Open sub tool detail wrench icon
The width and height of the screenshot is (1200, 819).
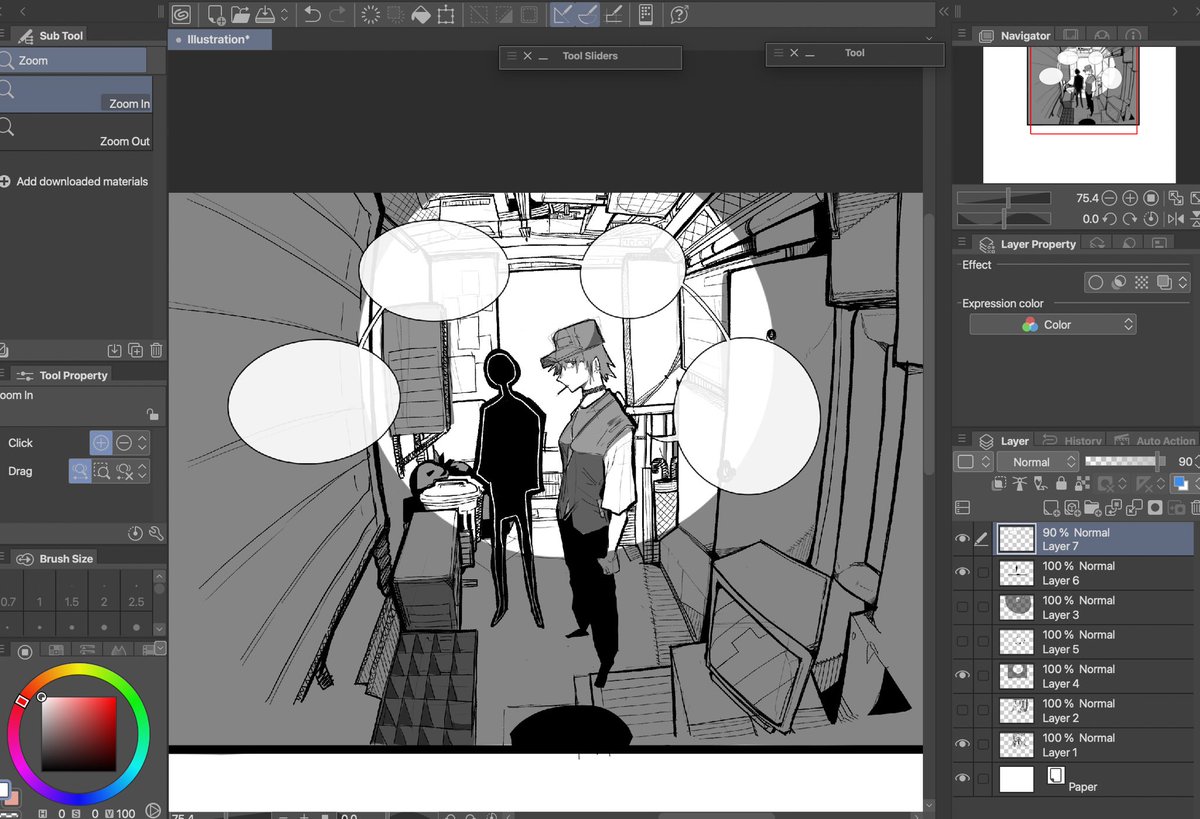click(156, 534)
